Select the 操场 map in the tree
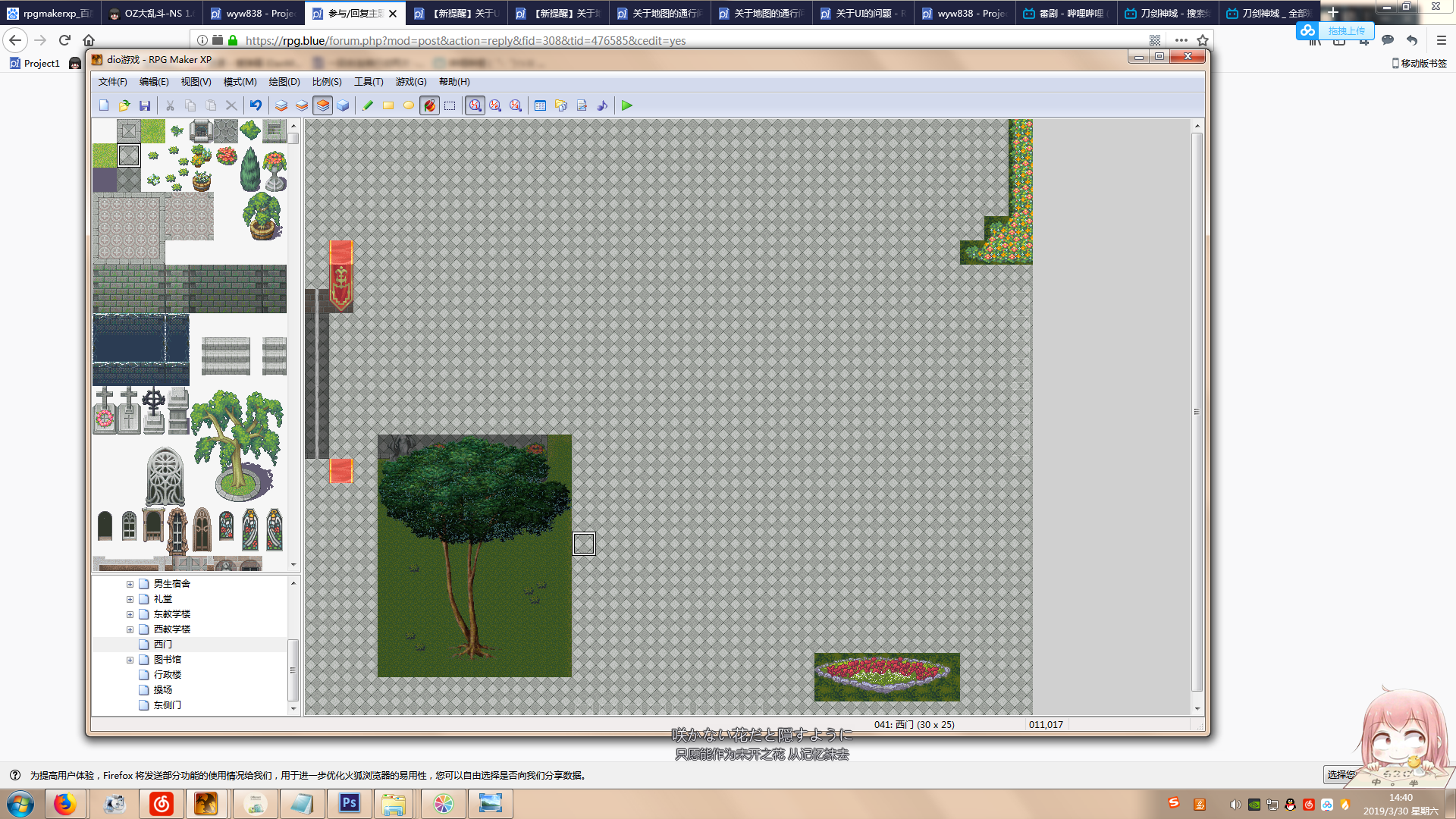 (163, 690)
